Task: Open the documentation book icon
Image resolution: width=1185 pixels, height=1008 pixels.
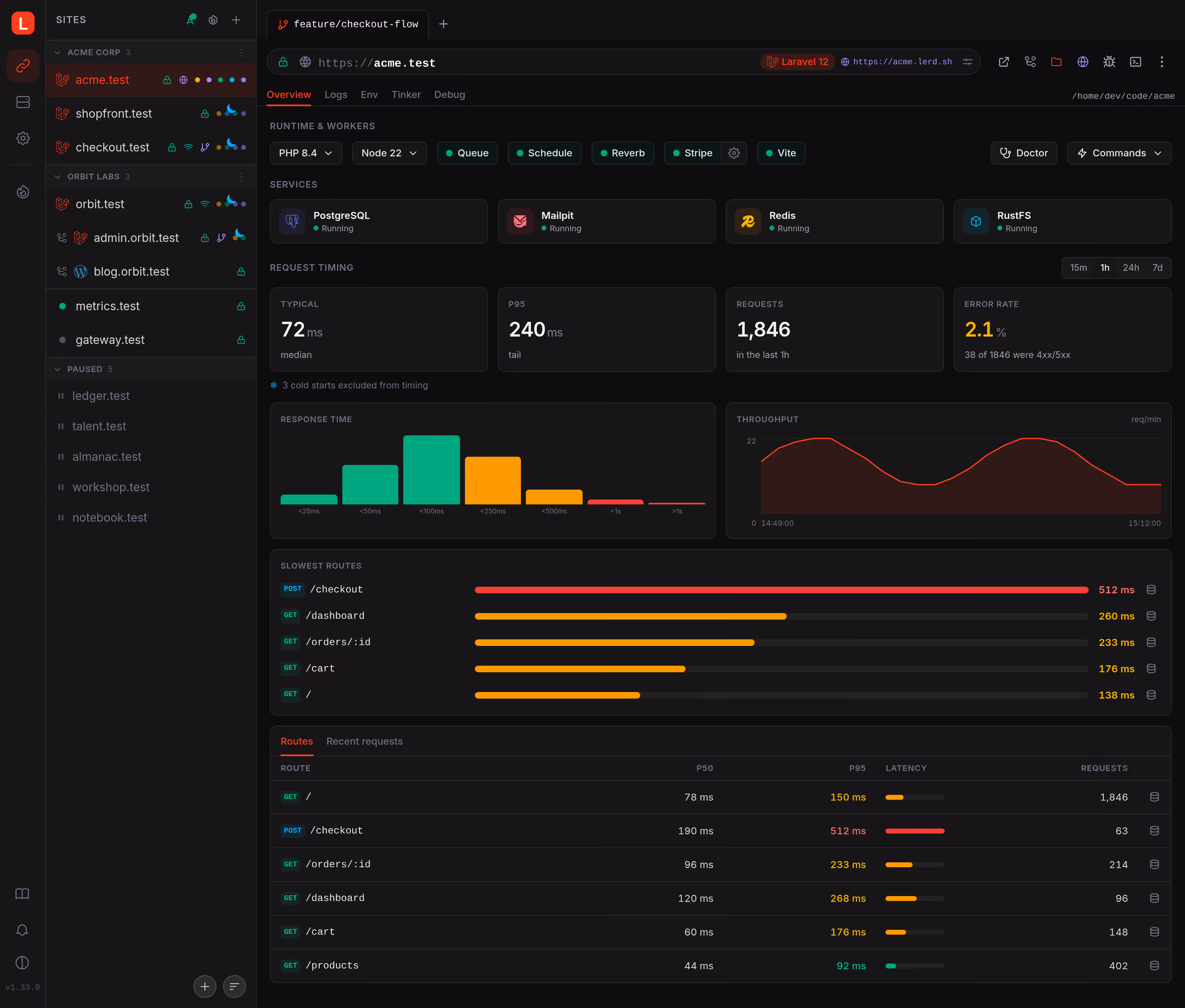Action: [22, 894]
